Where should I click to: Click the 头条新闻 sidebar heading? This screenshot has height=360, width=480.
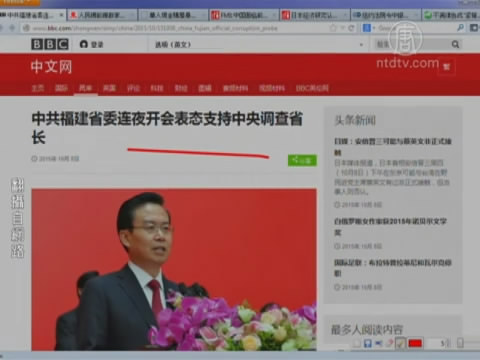[355, 120]
